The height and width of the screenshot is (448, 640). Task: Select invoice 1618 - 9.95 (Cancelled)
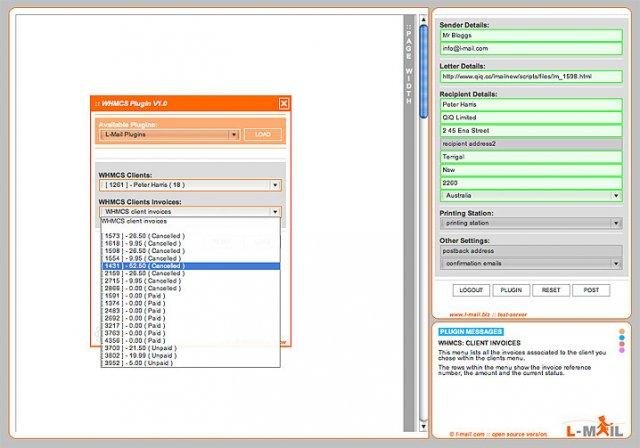click(190, 244)
